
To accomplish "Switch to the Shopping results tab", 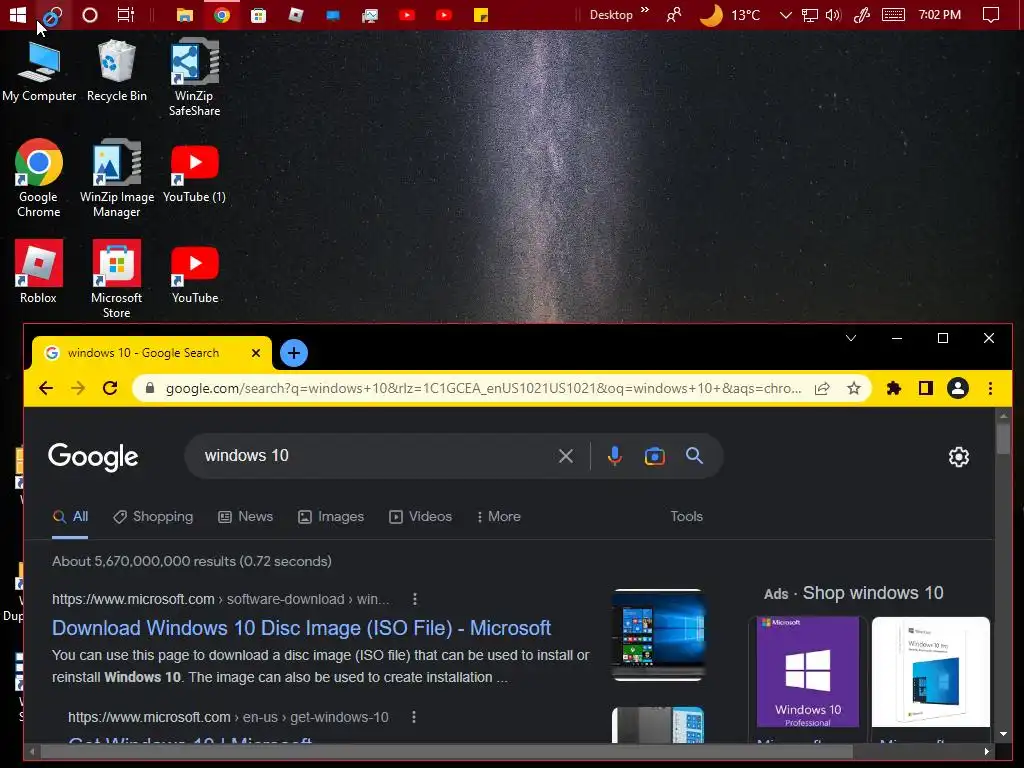I will click(153, 517).
